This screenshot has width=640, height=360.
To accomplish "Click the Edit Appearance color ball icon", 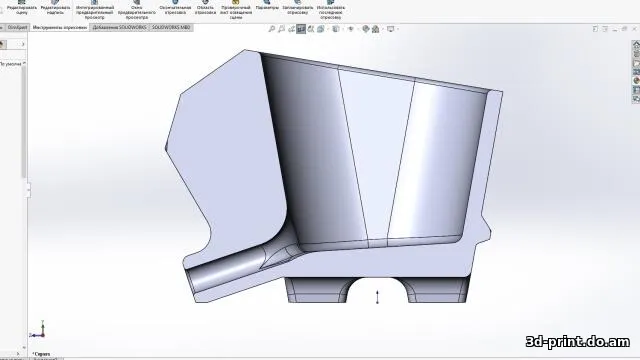I will point(366,29).
